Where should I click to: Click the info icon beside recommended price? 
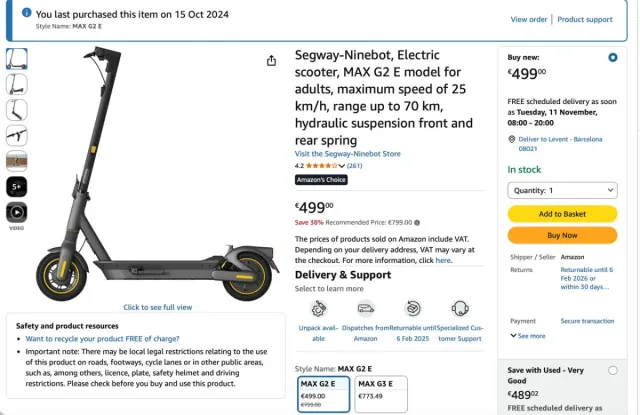417,223
